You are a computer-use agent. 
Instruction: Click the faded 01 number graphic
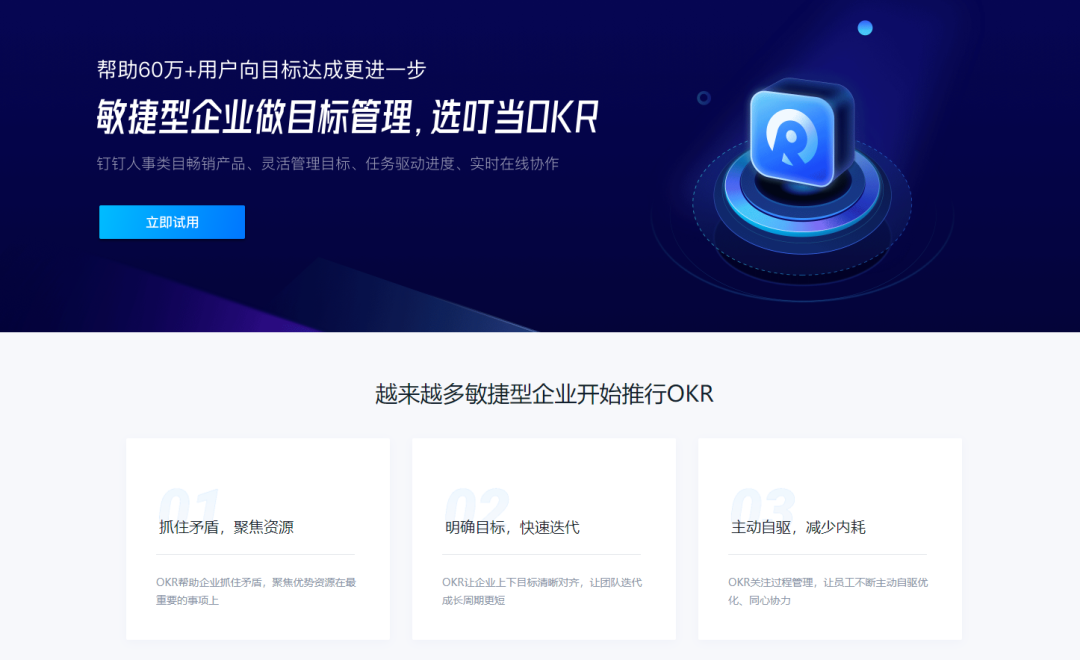click(189, 505)
